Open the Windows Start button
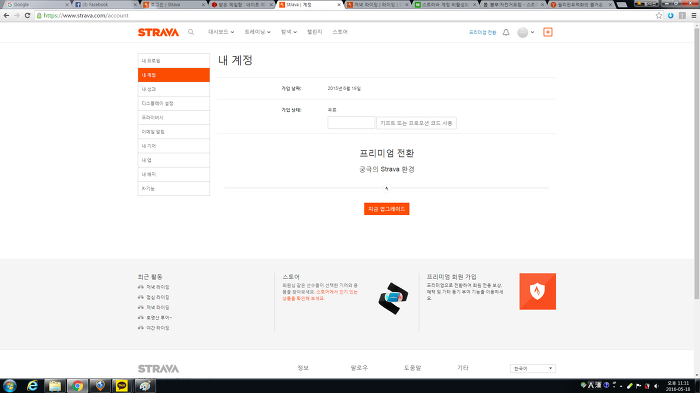 click(x=9, y=385)
